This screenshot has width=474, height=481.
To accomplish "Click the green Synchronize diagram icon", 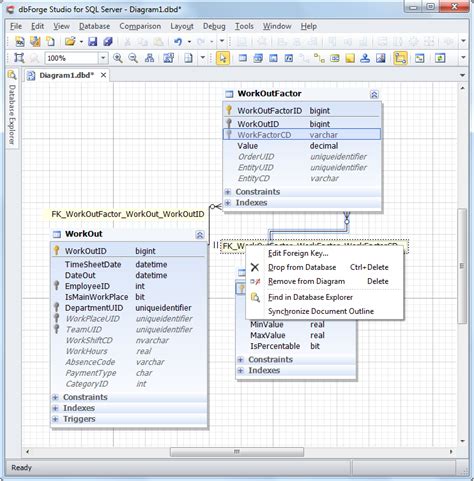I will point(440,58).
